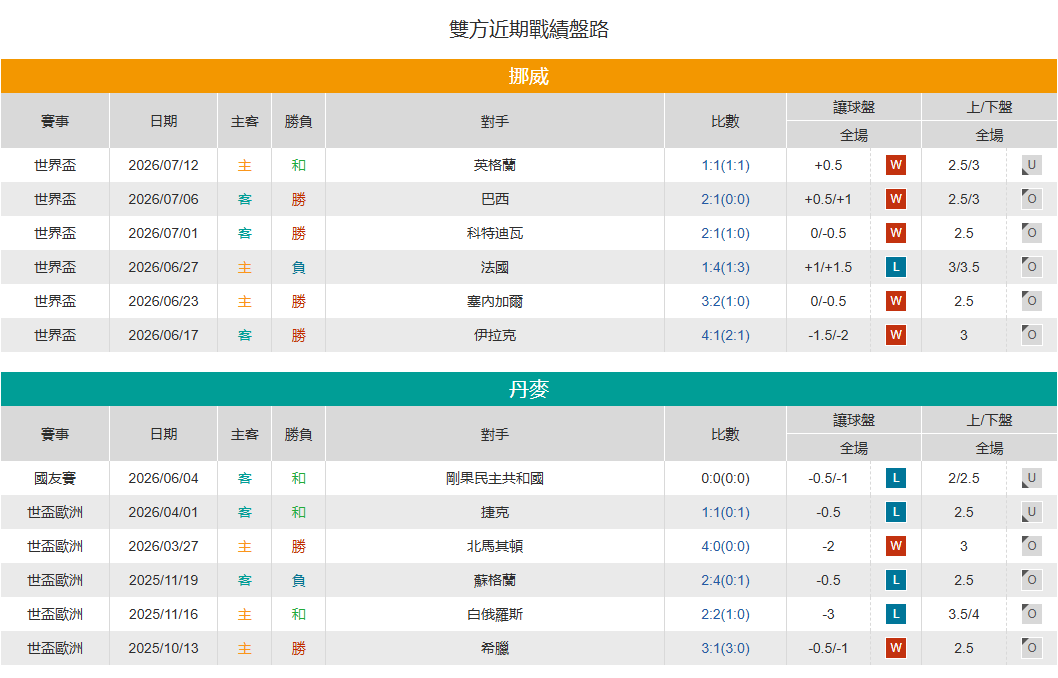Viewport: 1058px width, 678px height.
Task: Click the L badge in the 蘇格蘭 row
Action: coord(895,580)
